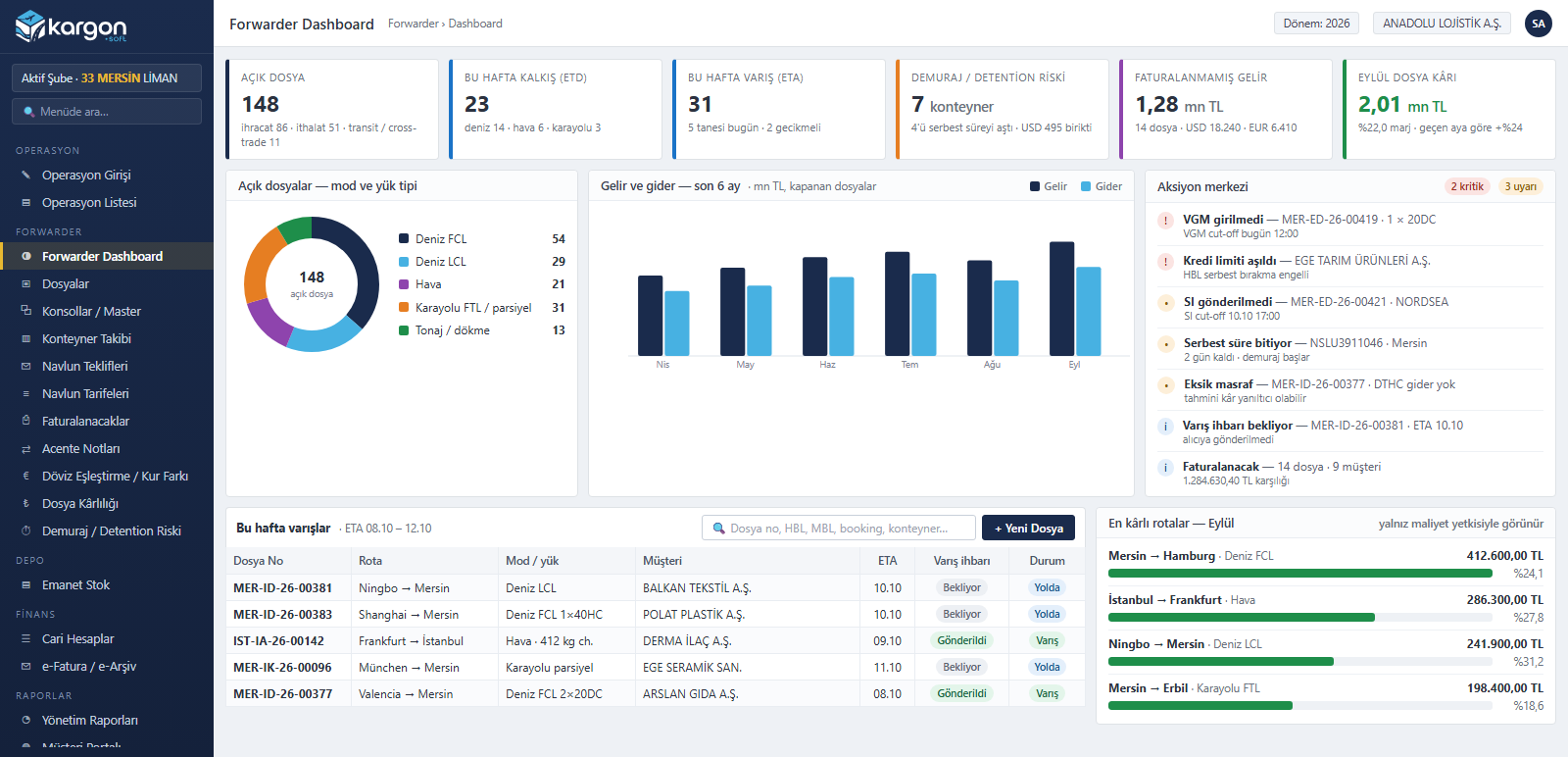The height and width of the screenshot is (757, 1568).
Task: Click the Gönderildi status for MER-ID-26-00377
Action: click(x=961, y=694)
